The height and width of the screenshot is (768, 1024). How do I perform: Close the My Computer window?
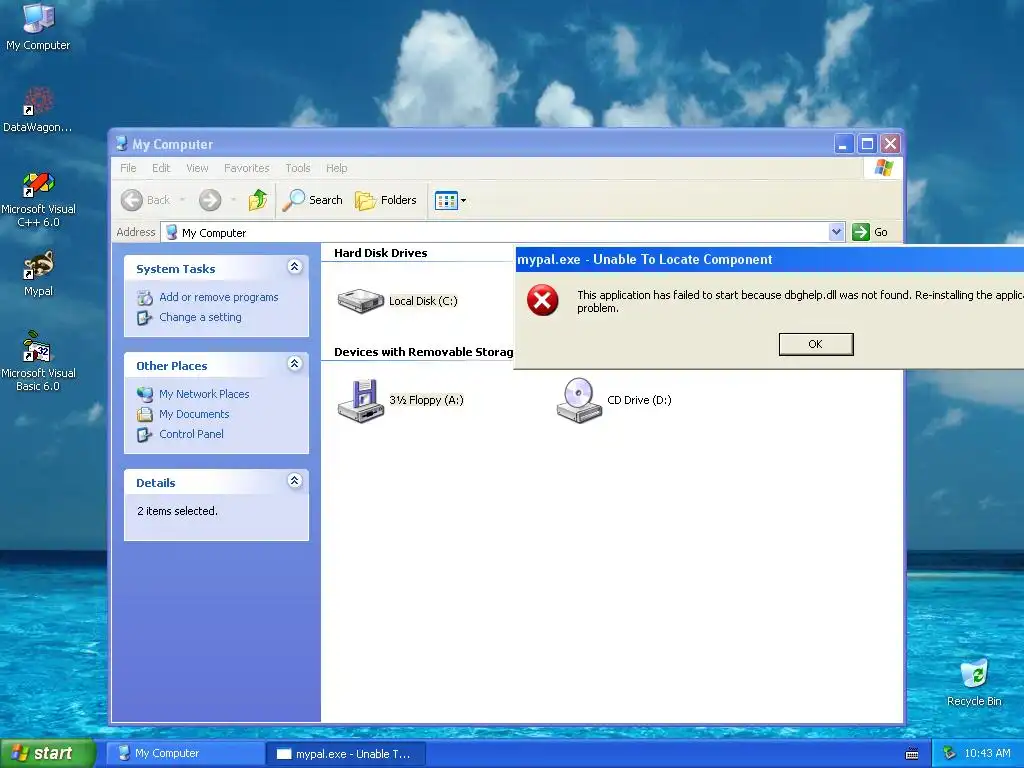(890, 144)
